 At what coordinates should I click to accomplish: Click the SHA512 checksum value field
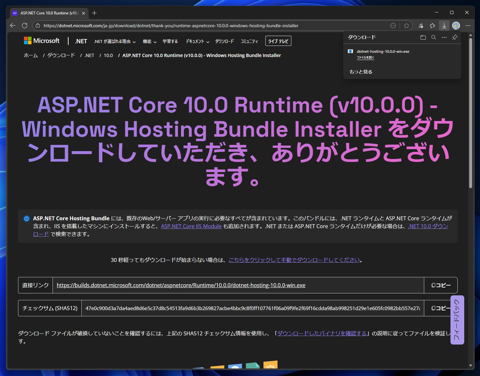tap(252, 308)
